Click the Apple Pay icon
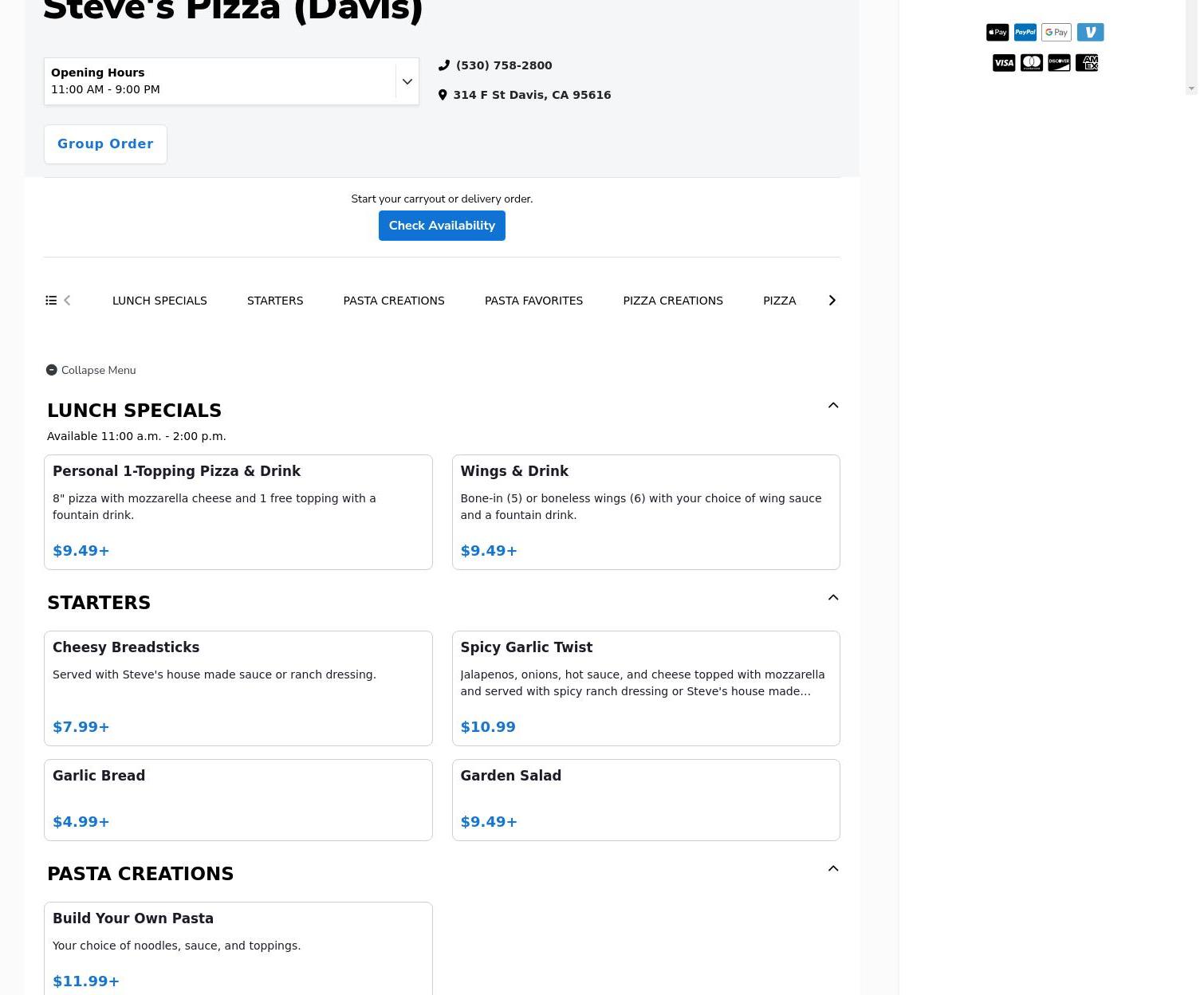Viewport: 1204px width, 995px height. click(x=997, y=32)
